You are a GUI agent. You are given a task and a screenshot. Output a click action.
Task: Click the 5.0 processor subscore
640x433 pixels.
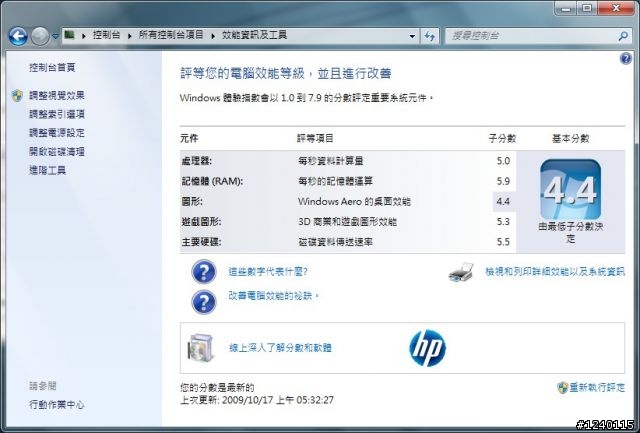pos(503,161)
